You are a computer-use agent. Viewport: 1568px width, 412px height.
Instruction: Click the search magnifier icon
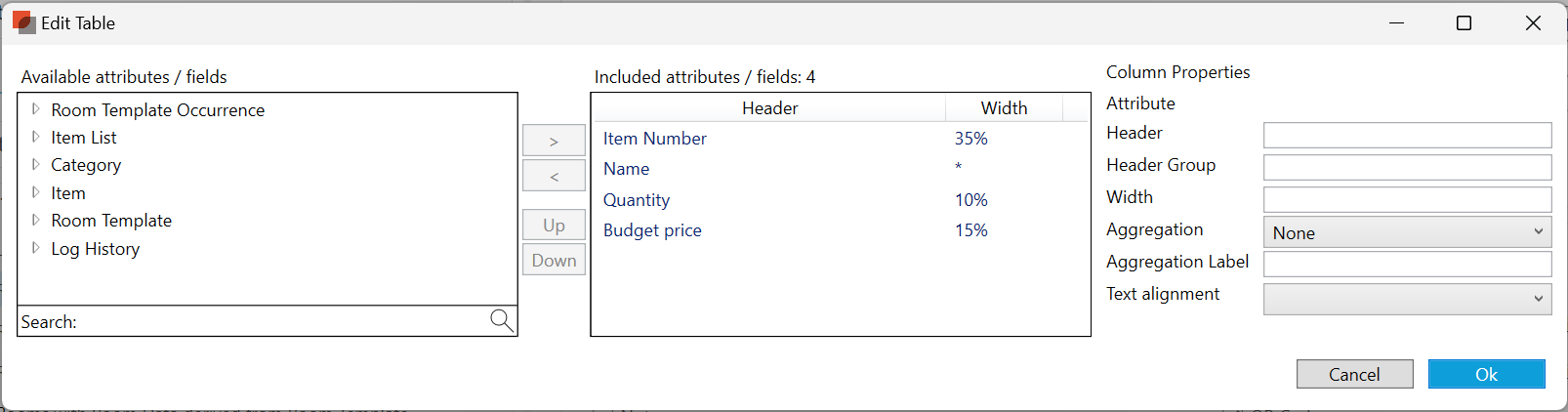click(501, 320)
